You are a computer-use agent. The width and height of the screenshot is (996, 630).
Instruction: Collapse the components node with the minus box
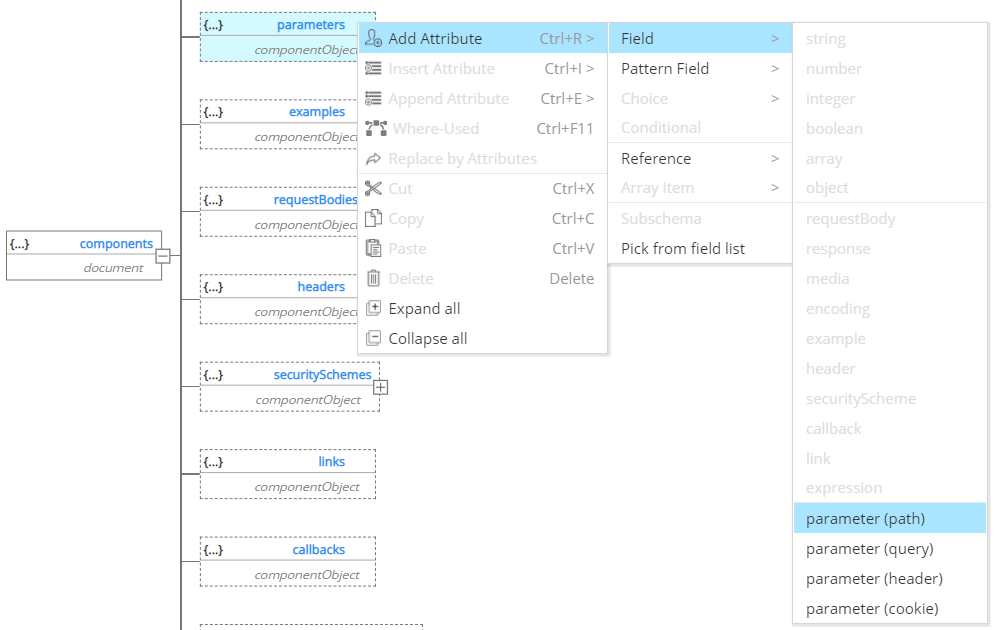(x=164, y=256)
